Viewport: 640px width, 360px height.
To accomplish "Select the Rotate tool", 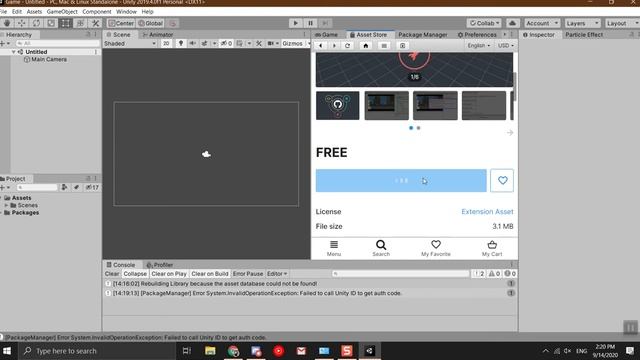I will (36, 23).
